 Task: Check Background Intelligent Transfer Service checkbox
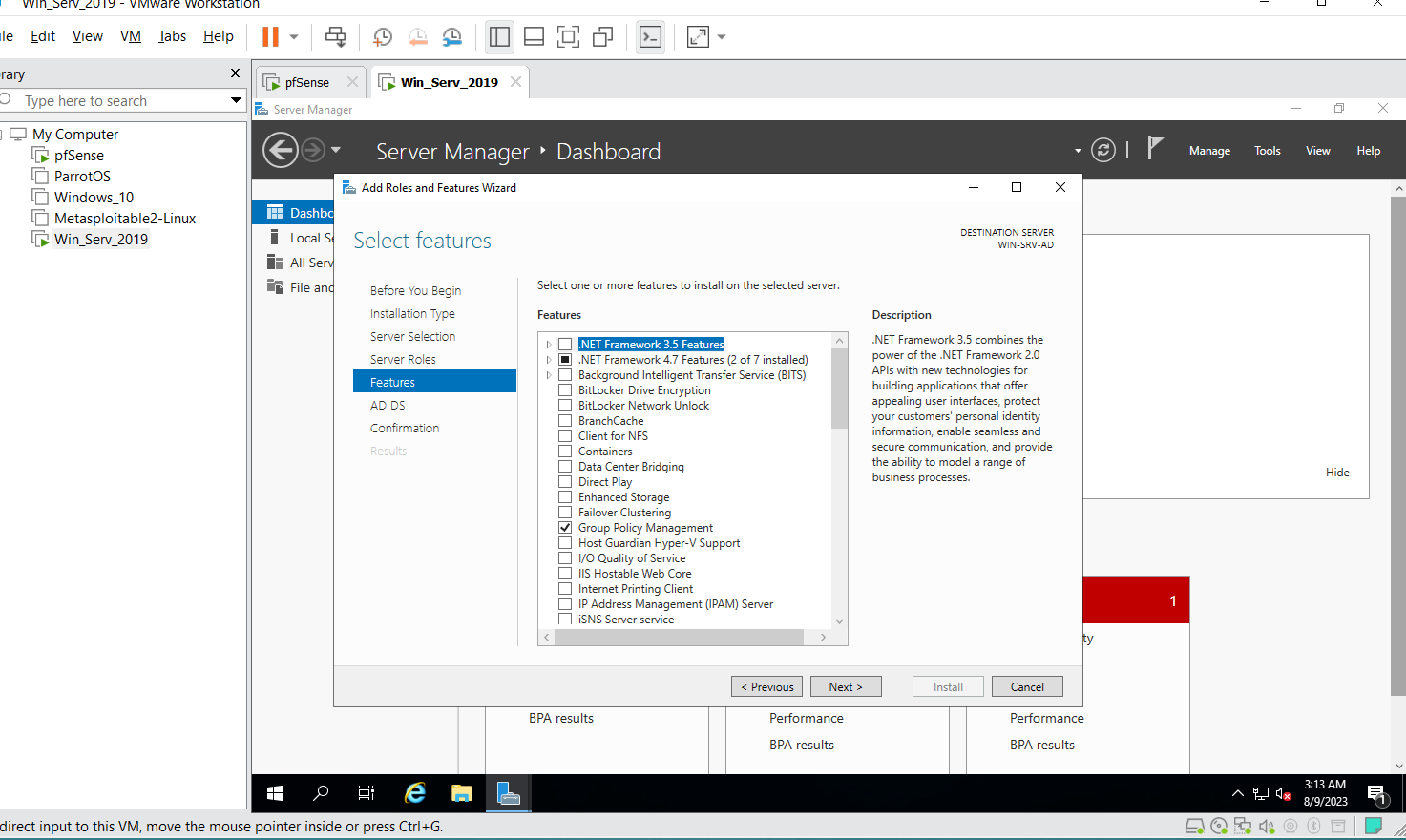pyautogui.click(x=565, y=375)
